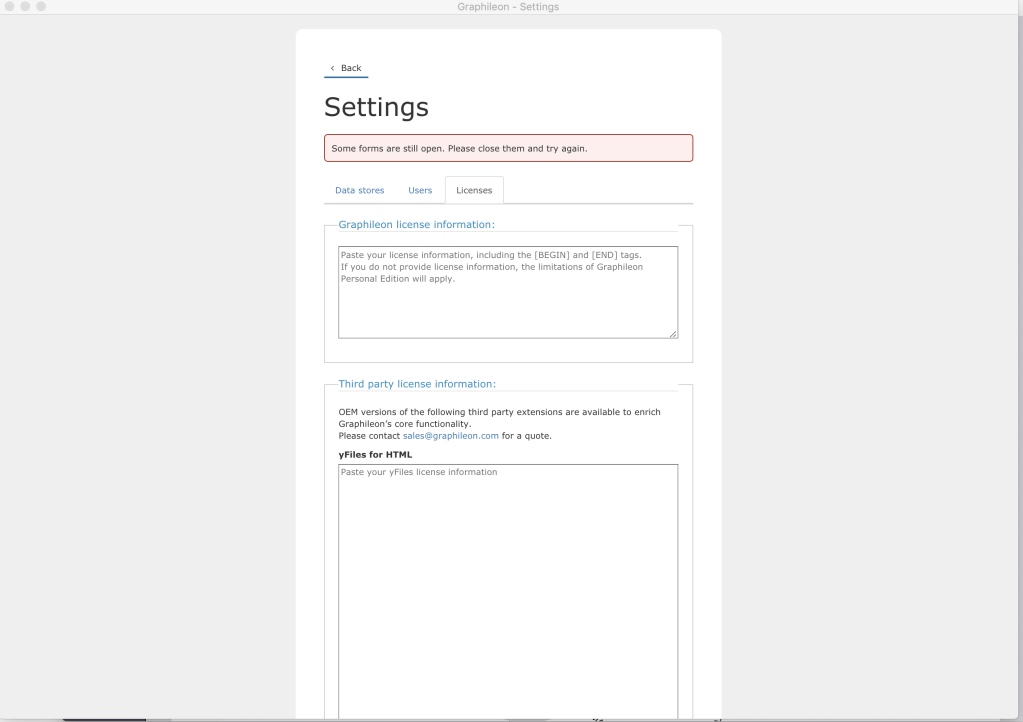Minimize the Graphileon window
This screenshot has height=722, width=1023.
pyautogui.click(x=25, y=7)
